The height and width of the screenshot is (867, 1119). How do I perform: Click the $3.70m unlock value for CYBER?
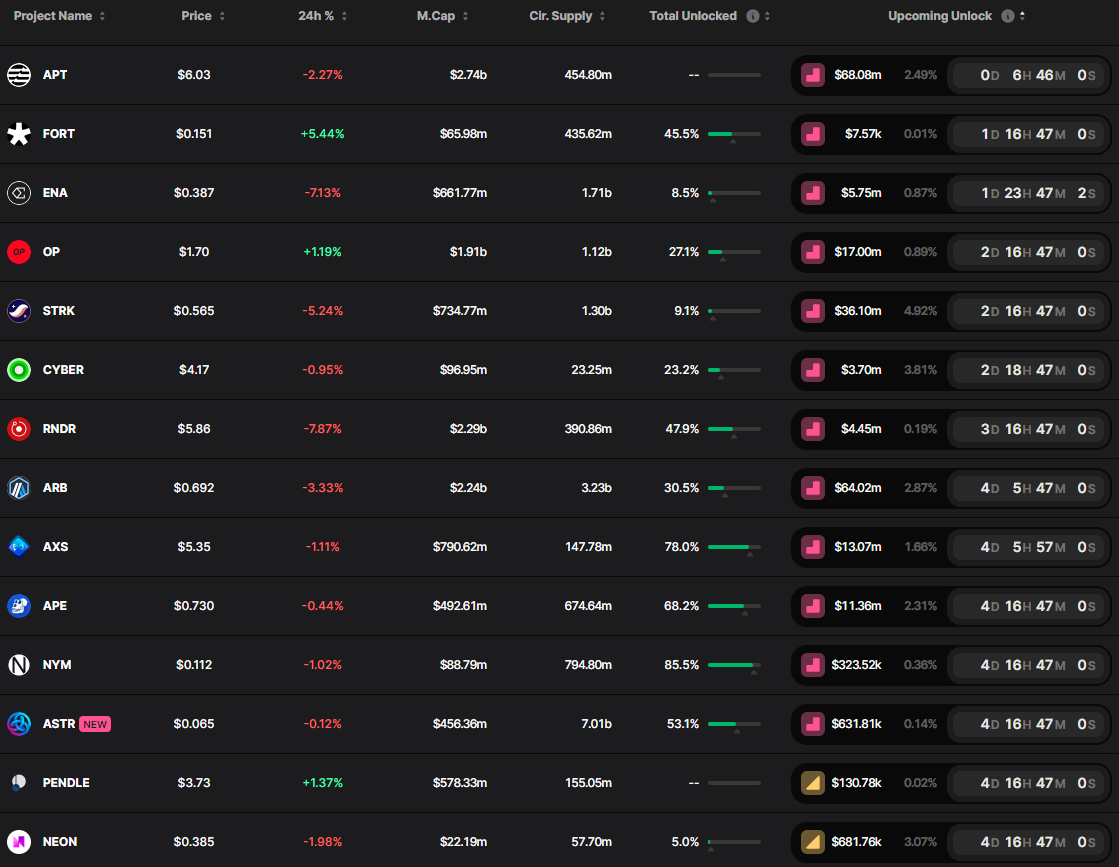861,370
